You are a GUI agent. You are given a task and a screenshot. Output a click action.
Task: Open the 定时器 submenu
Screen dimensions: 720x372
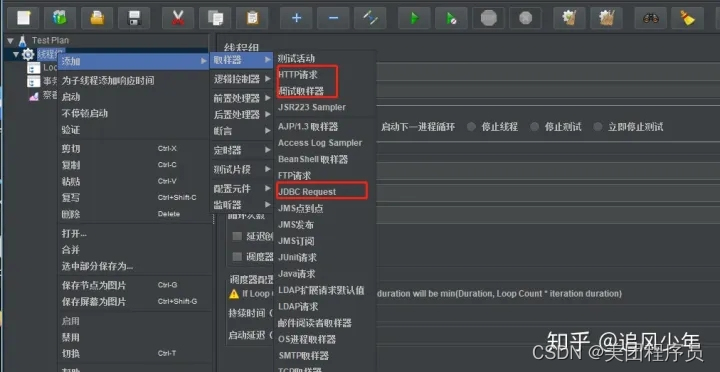(242, 150)
